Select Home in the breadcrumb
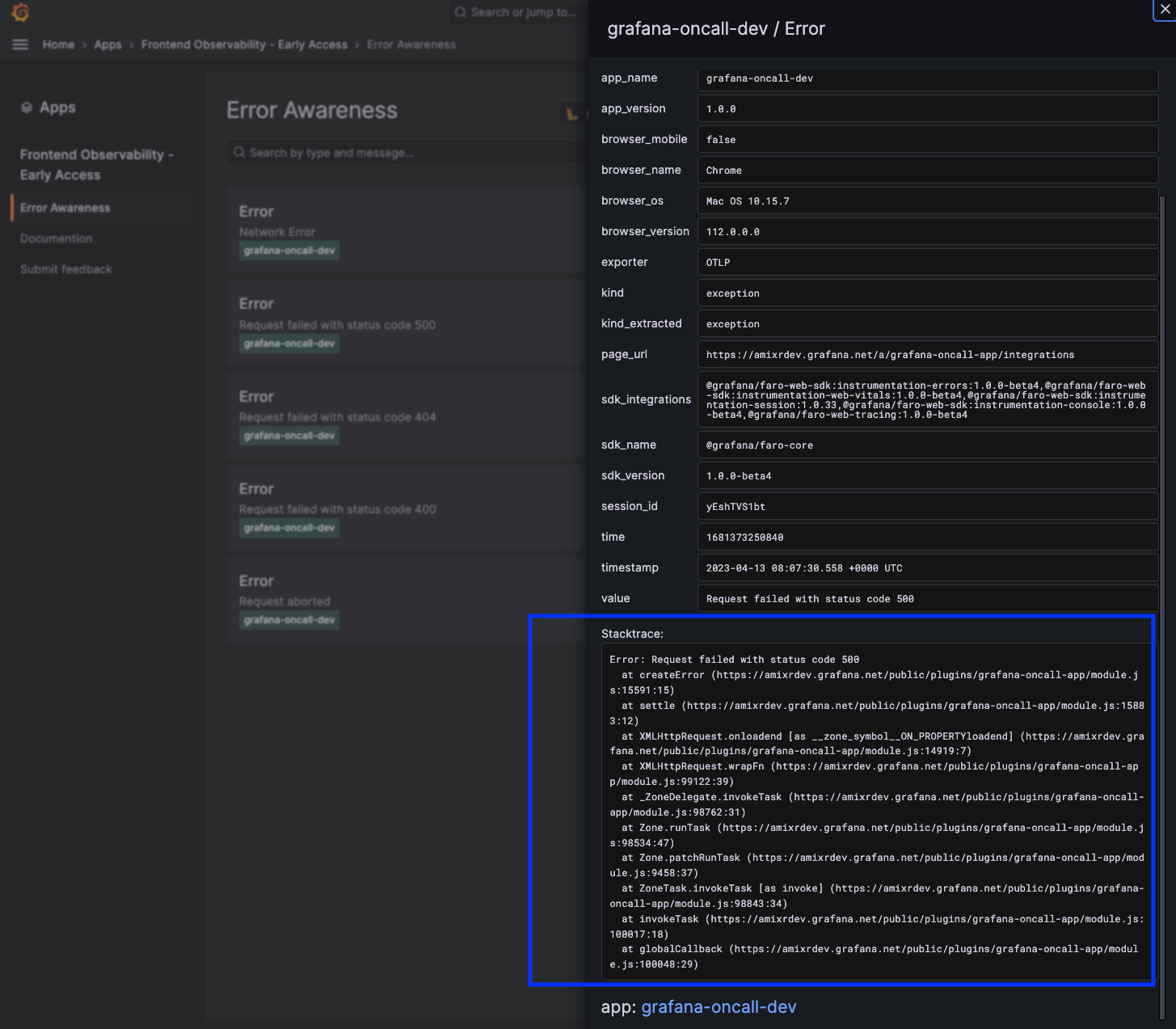The image size is (1176, 1029). (58, 44)
